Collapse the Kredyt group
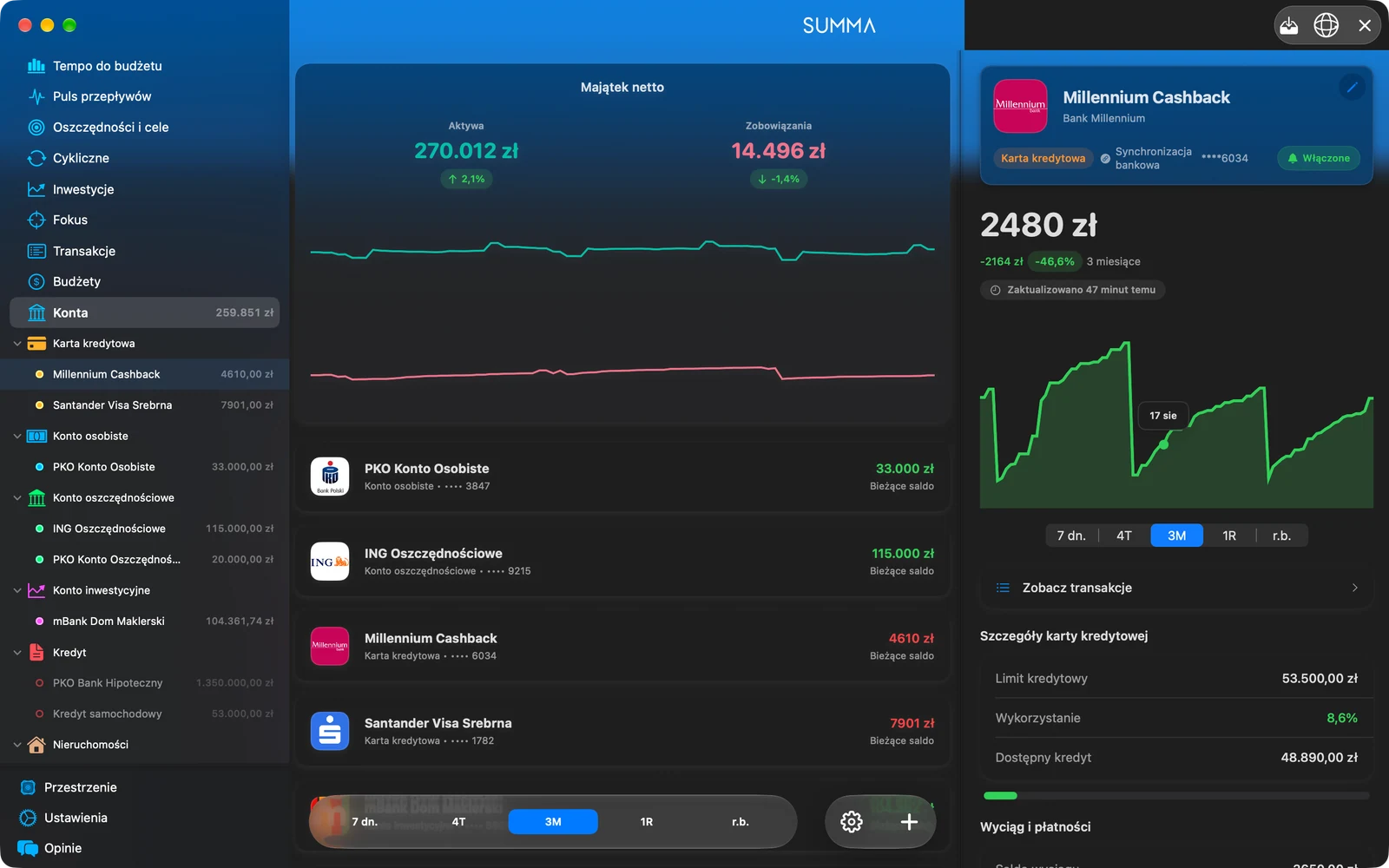Image resolution: width=1389 pixels, height=868 pixels. (x=17, y=652)
